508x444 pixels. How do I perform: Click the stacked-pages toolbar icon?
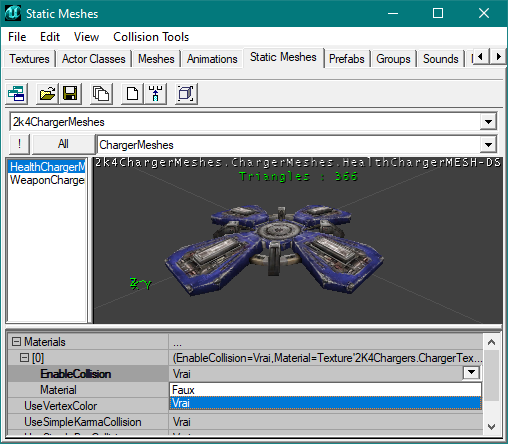pos(101,94)
